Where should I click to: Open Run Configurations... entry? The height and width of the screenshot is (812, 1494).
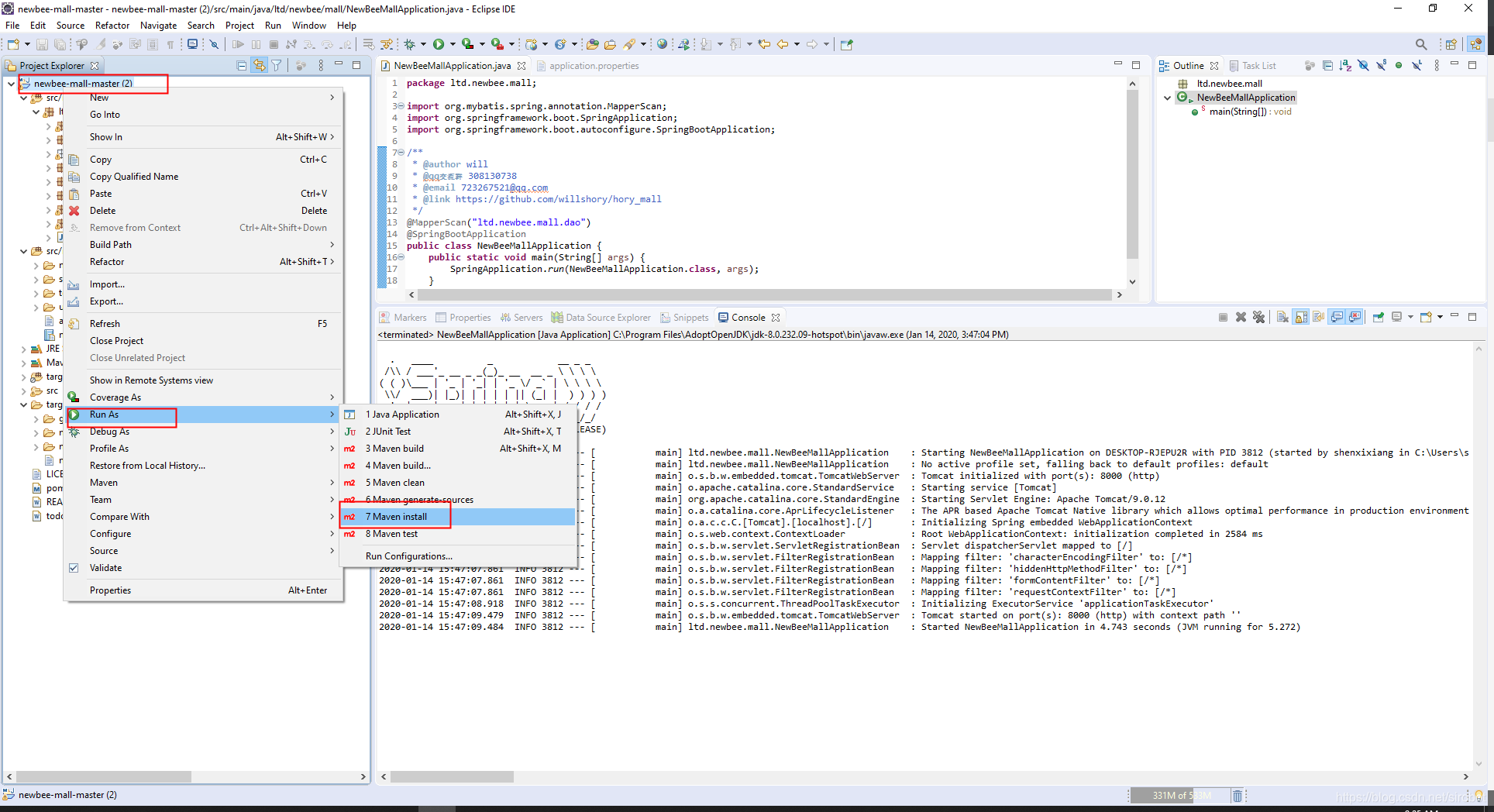coord(458,556)
